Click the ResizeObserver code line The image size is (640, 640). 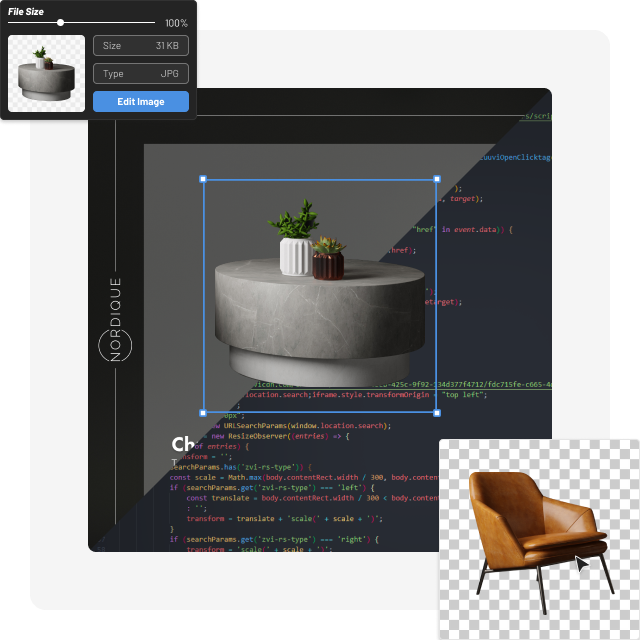click(290, 439)
